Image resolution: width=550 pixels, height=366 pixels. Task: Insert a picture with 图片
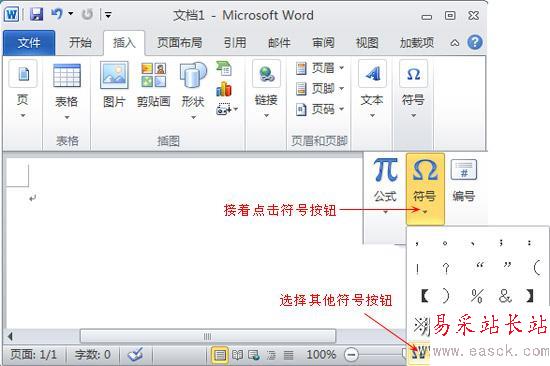click(114, 85)
